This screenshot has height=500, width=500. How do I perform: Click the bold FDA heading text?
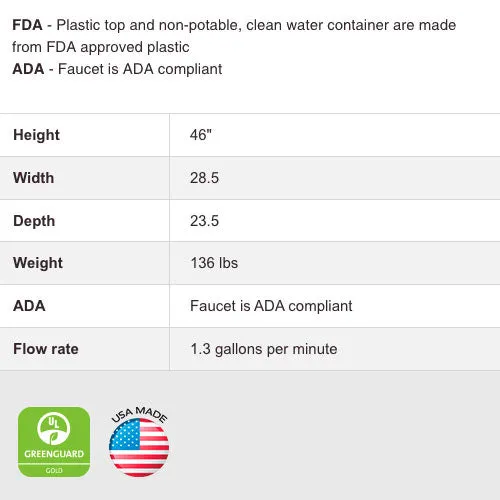click(x=27, y=25)
